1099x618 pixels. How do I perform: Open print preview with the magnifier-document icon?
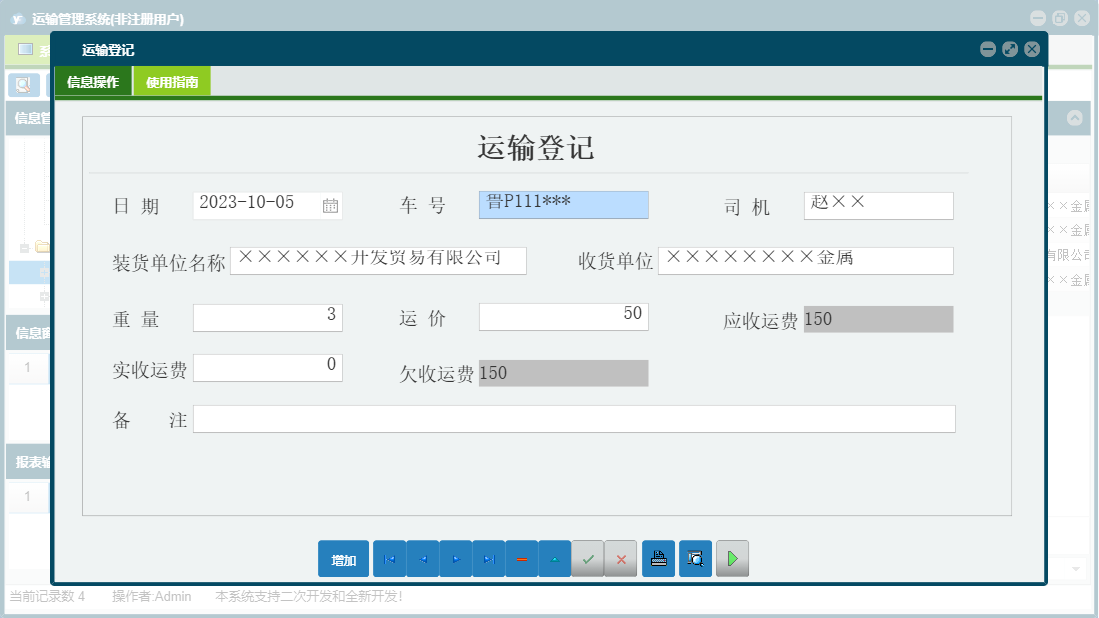(x=695, y=559)
